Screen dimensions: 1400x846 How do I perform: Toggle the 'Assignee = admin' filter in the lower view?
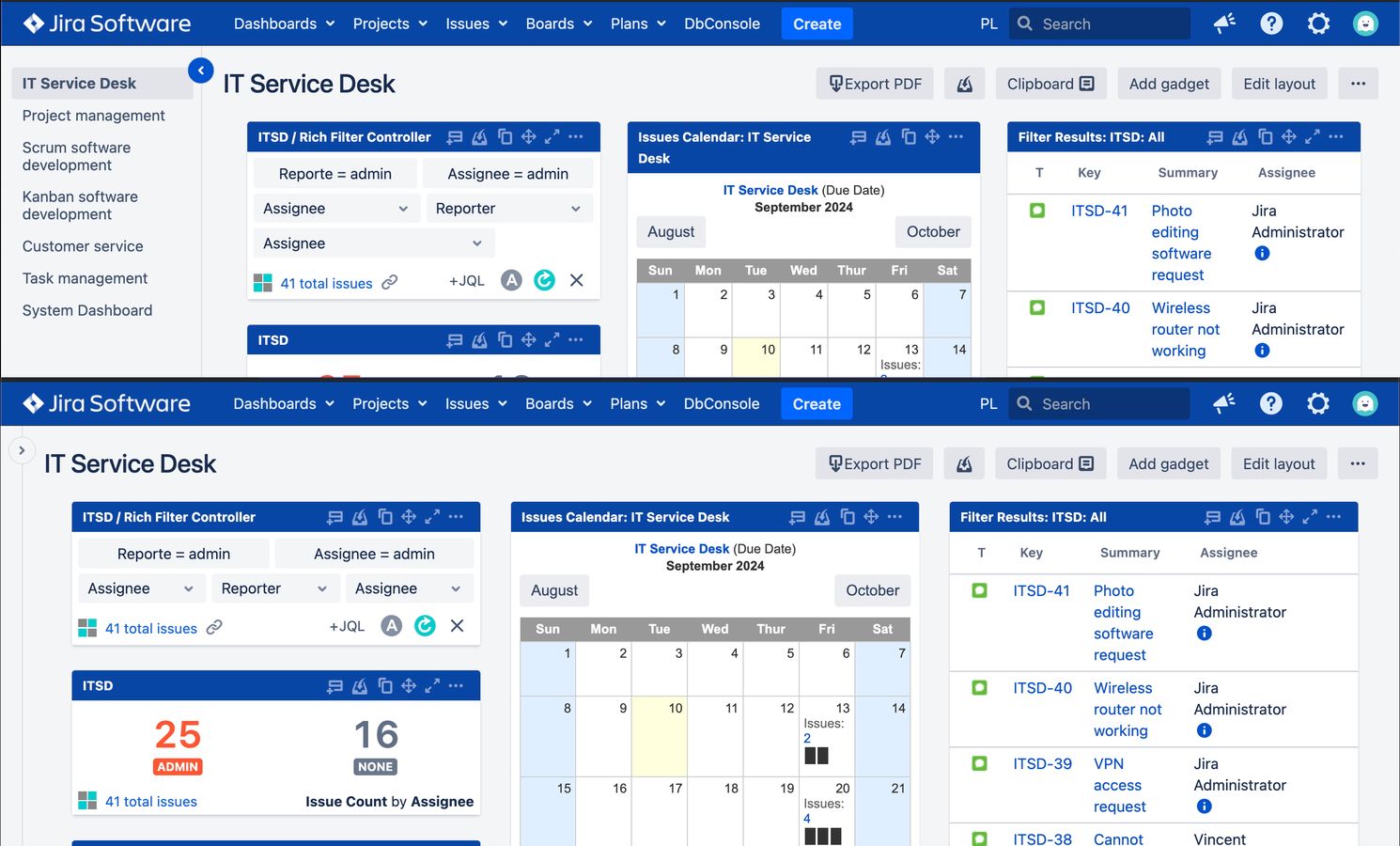374,554
